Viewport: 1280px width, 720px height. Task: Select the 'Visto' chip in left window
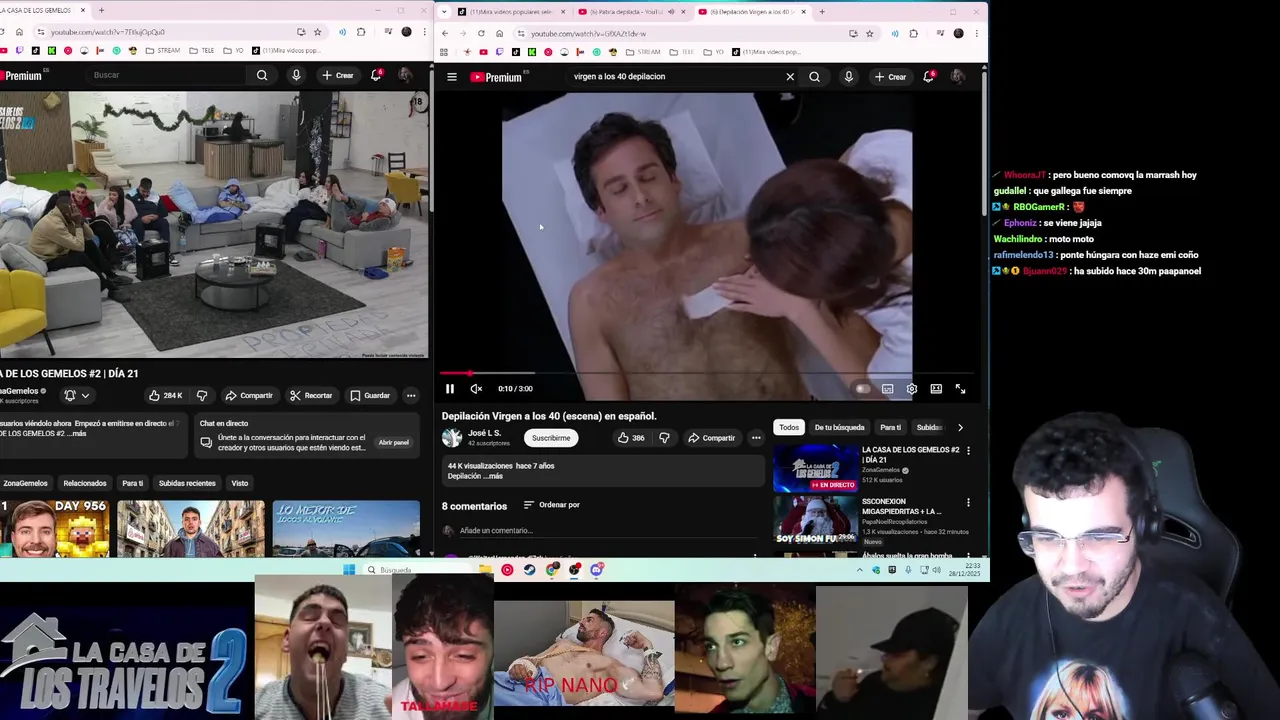point(240,484)
